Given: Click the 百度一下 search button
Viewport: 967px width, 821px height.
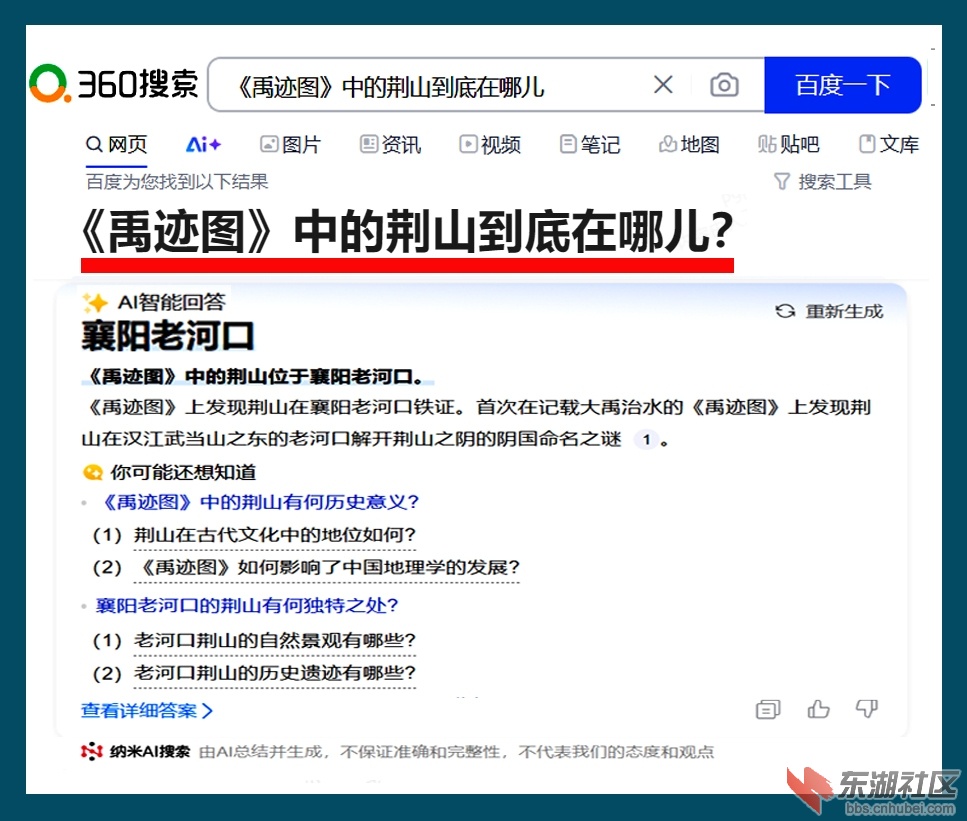Looking at the screenshot, I should (x=842, y=85).
